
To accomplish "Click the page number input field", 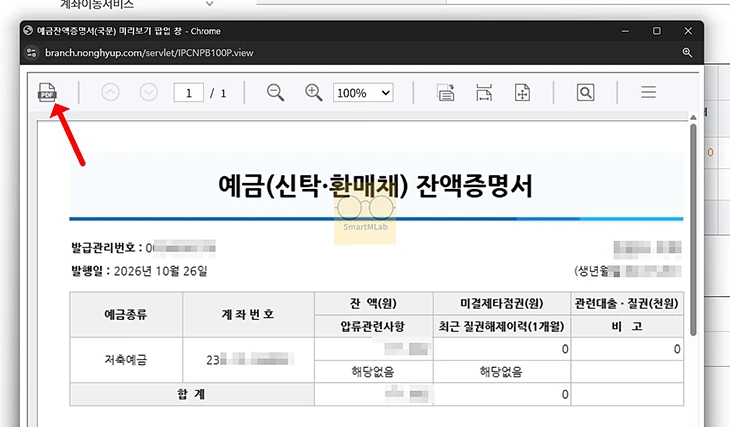I will tap(189, 93).
